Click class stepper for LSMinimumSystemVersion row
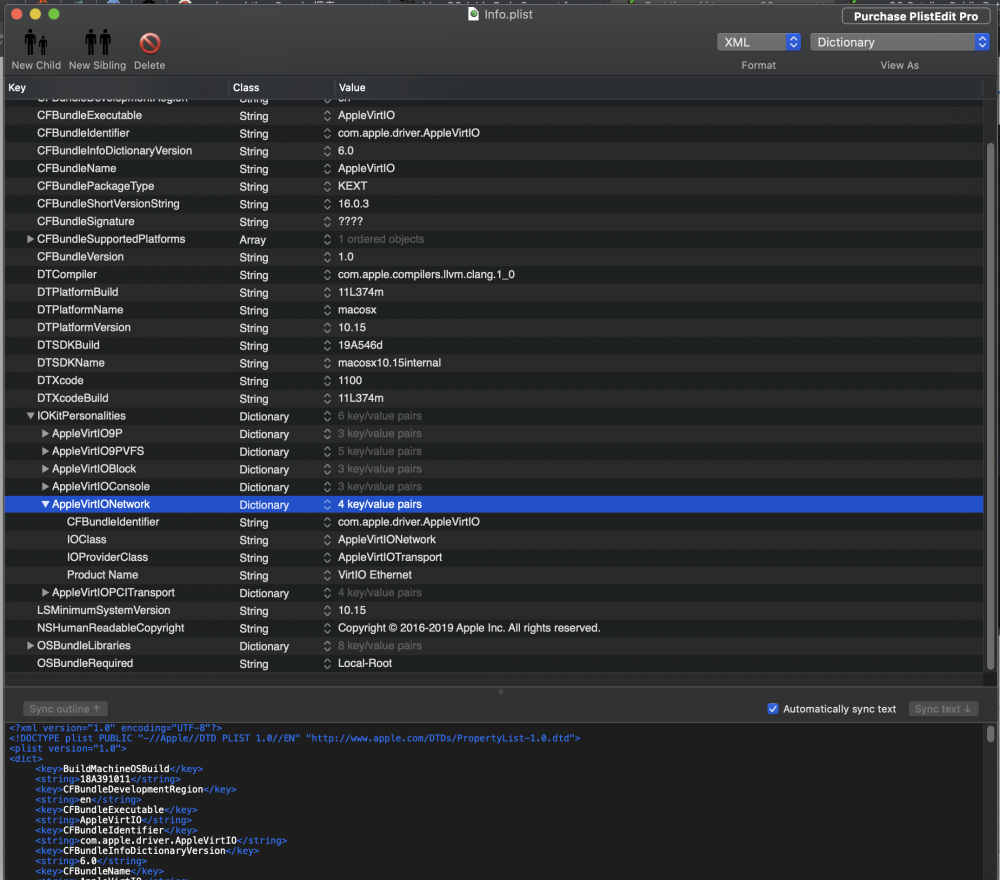Image resolution: width=1000 pixels, height=880 pixels. coord(327,610)
